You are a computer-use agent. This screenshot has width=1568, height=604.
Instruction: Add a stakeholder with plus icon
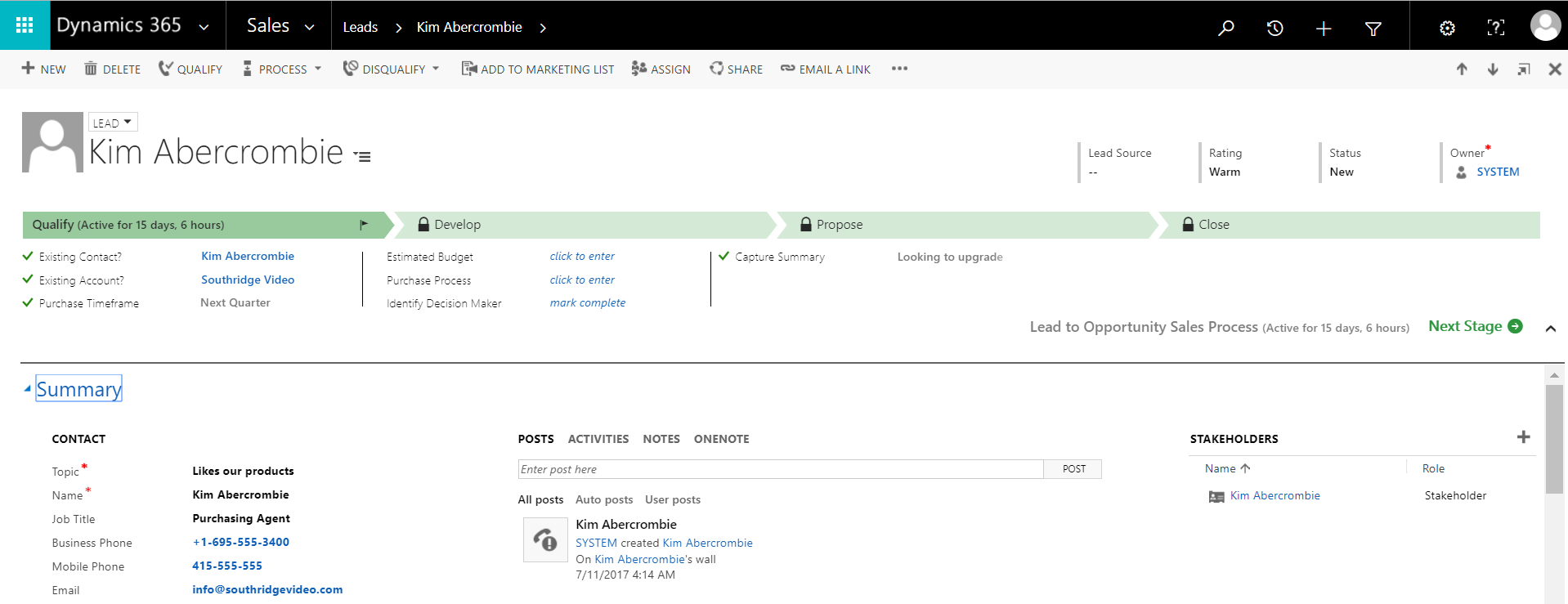[1523, 437]
